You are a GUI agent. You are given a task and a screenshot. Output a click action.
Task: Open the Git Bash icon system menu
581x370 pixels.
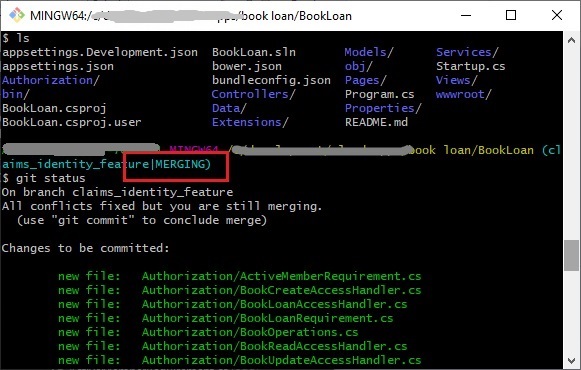click(16, 15)
